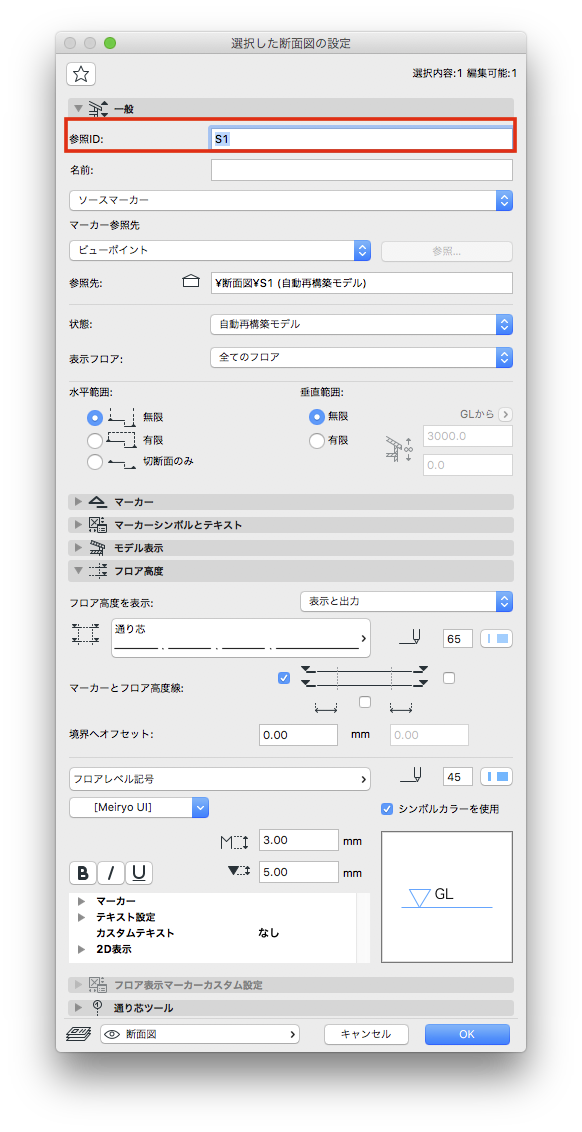Expand the テキスト設定 tree item
This screenshot has width=582, height=1132.
[x=82, y=917]
